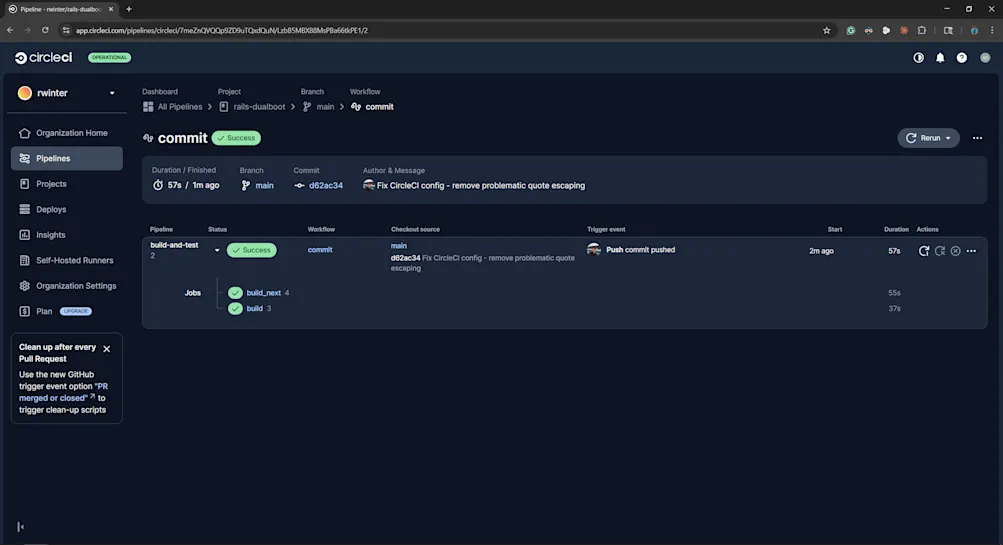
Task: Follow the PR merged or closed link
Action: (63, 392)
